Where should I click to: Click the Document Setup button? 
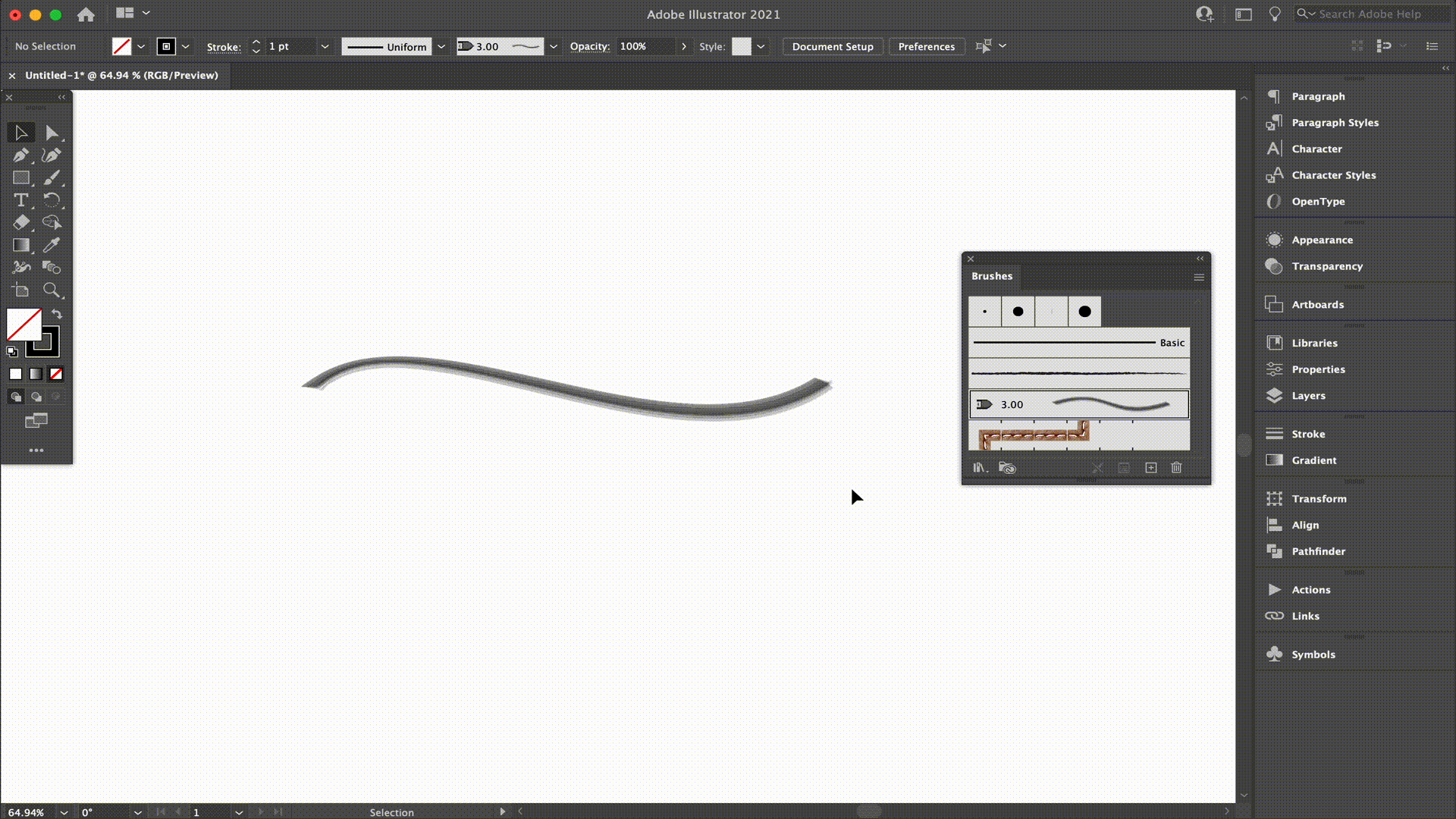point(833,47)
